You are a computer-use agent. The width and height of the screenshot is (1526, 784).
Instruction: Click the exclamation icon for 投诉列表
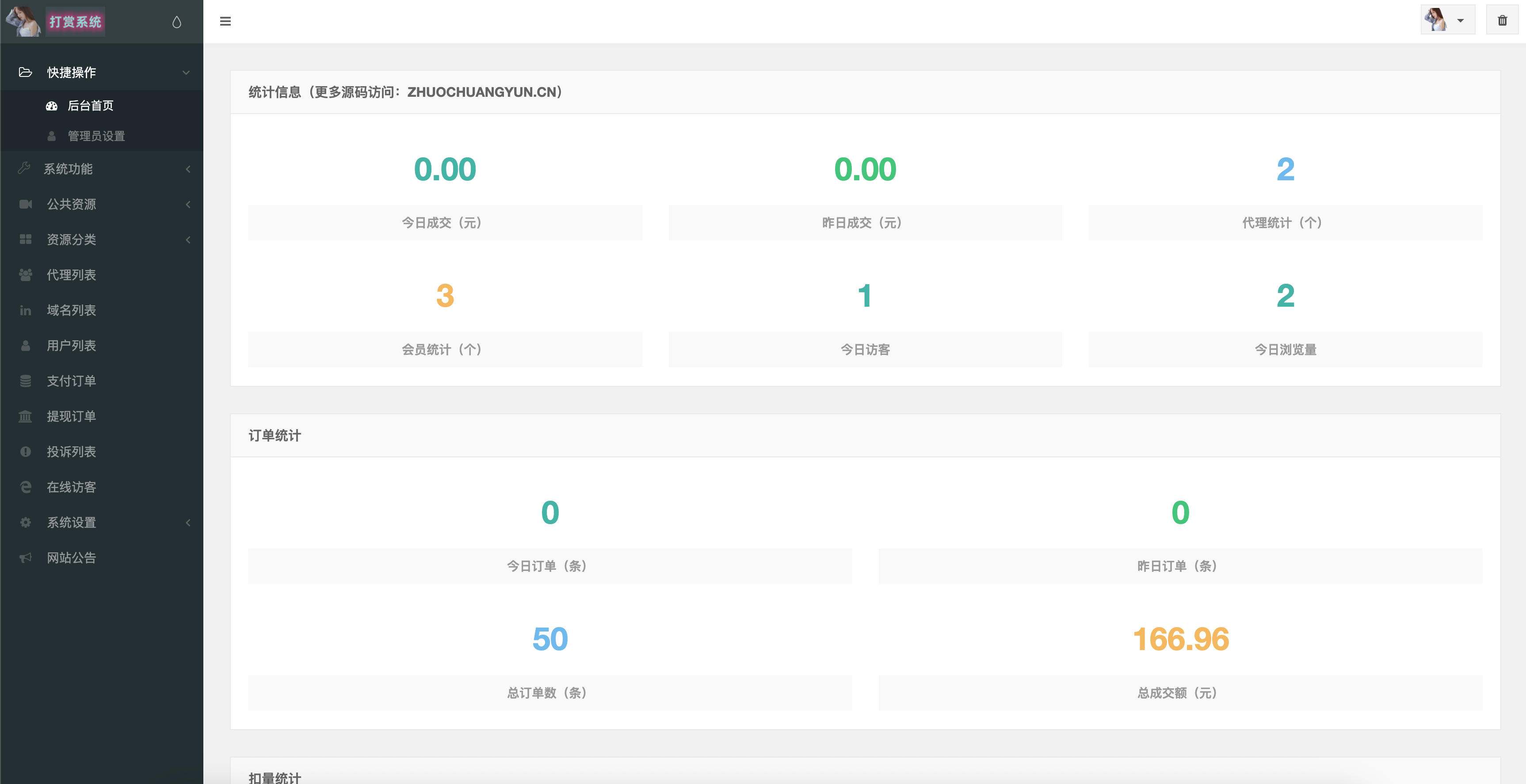pyautogui.click(x=26, y=452)
